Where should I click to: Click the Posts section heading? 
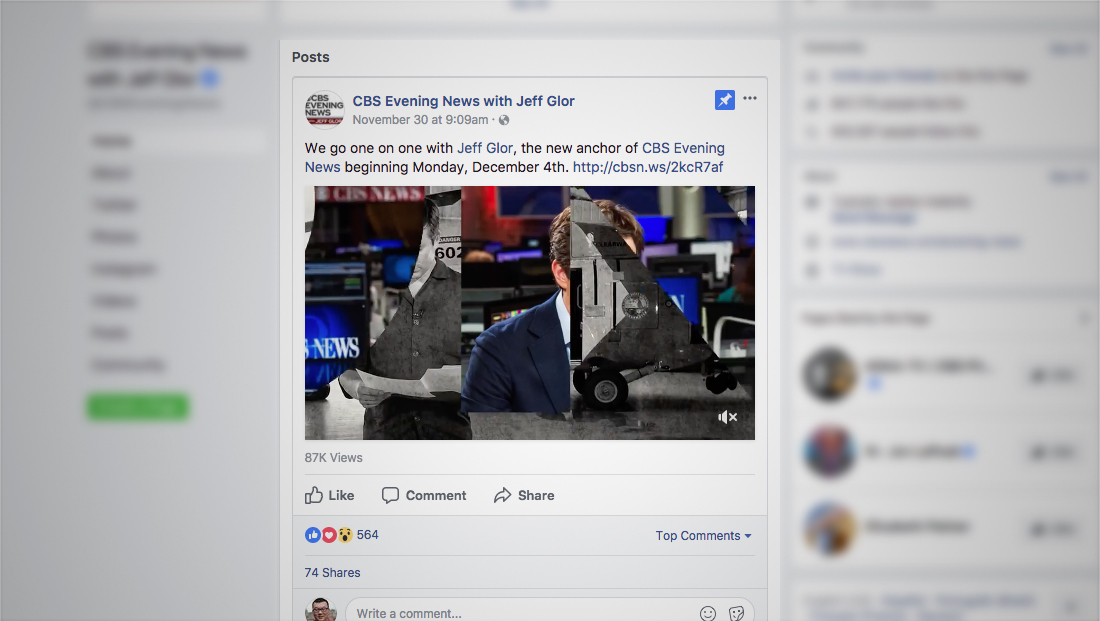tap(311, 57)
